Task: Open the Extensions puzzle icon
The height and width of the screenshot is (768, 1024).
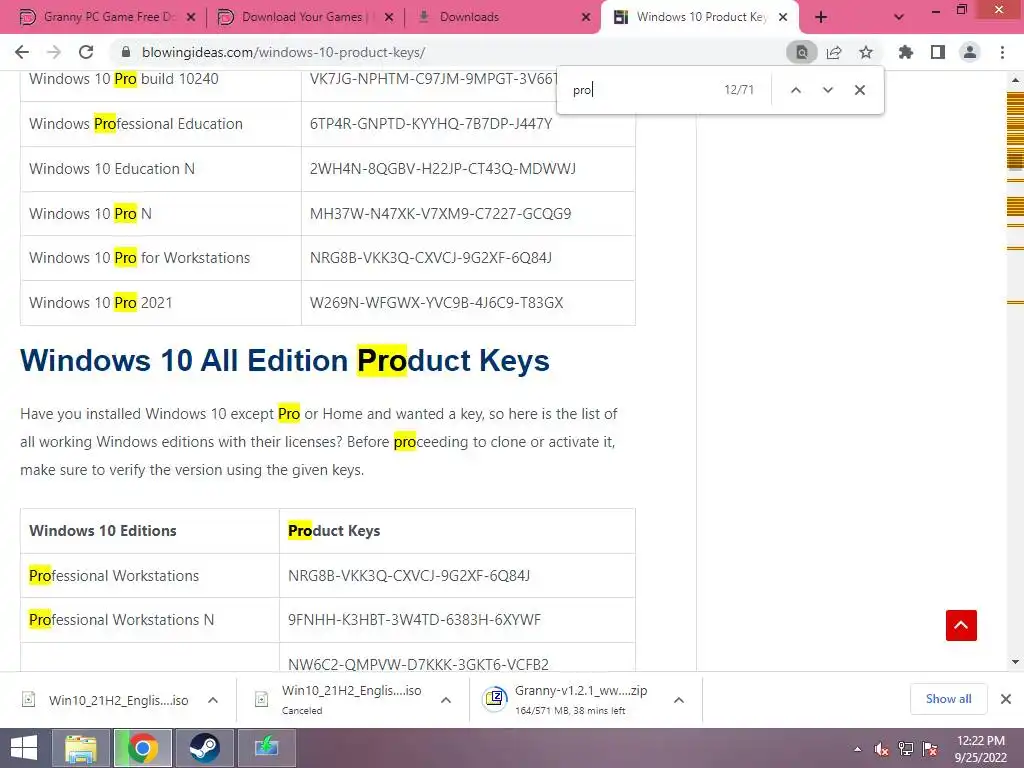Action: (x=905, y=52)
